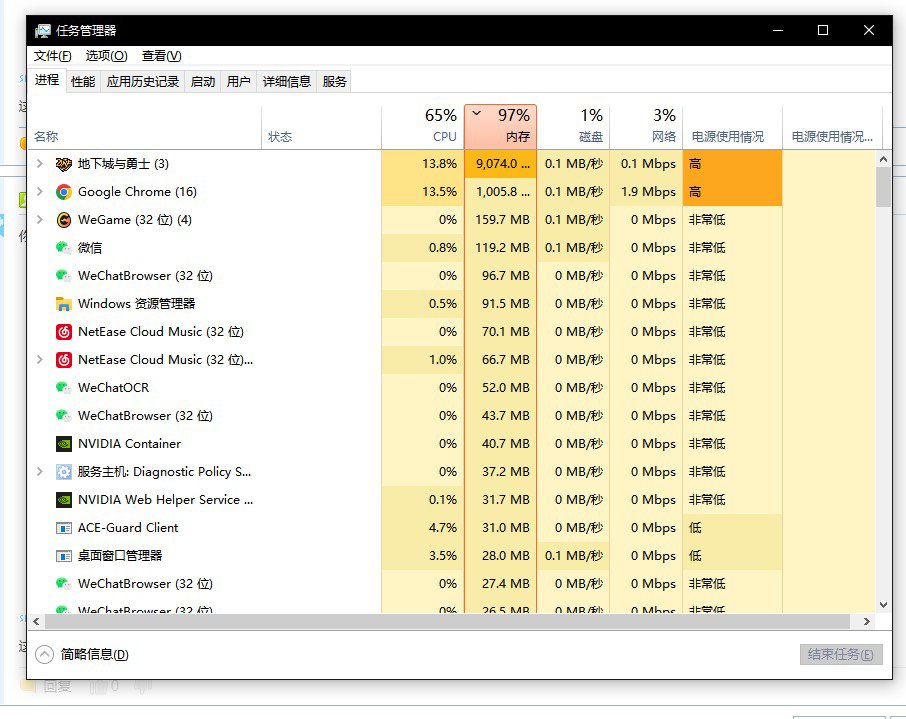Select the NVIDIA Container icon
The image size is (906, 719).
pos(64,444)
